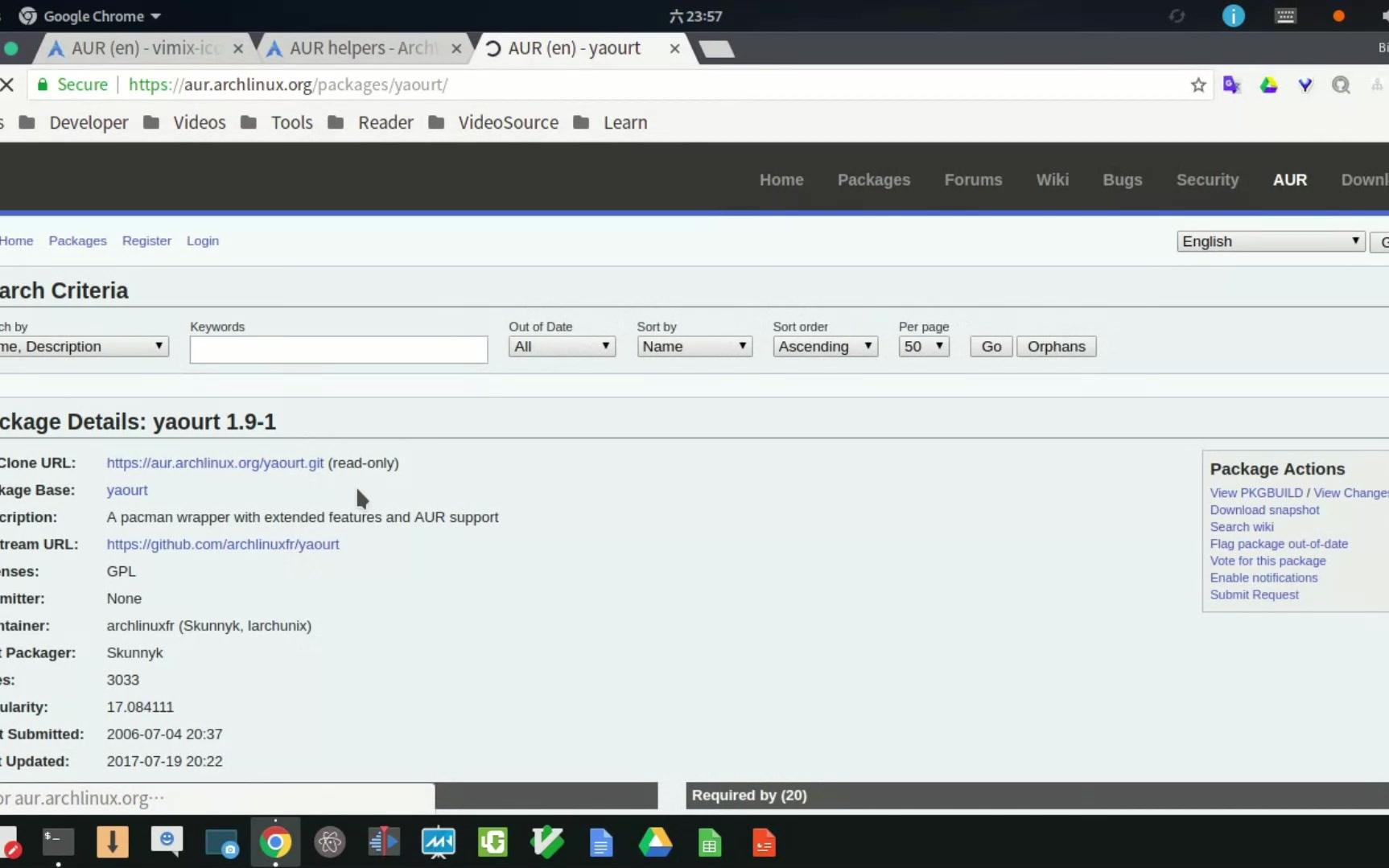Open the terminal from the dock
The image size is (1389, 868).
(x=58, y=842)
